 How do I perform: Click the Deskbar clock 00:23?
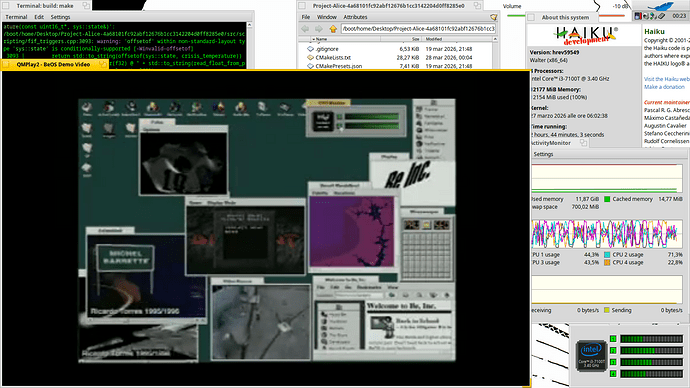click(x=679, y=16)
